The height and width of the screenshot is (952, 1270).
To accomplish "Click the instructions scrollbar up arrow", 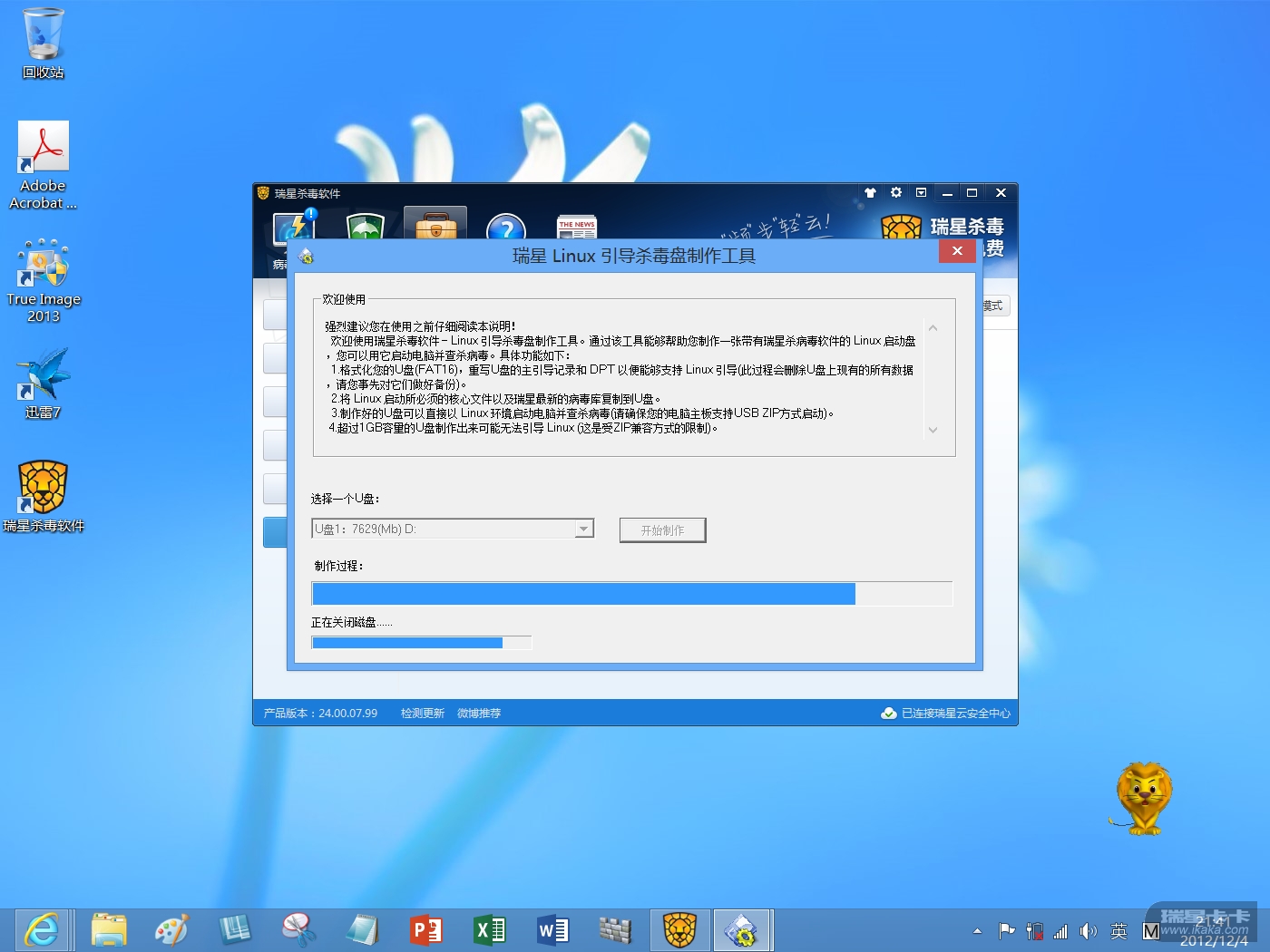I will coord(933,328).
